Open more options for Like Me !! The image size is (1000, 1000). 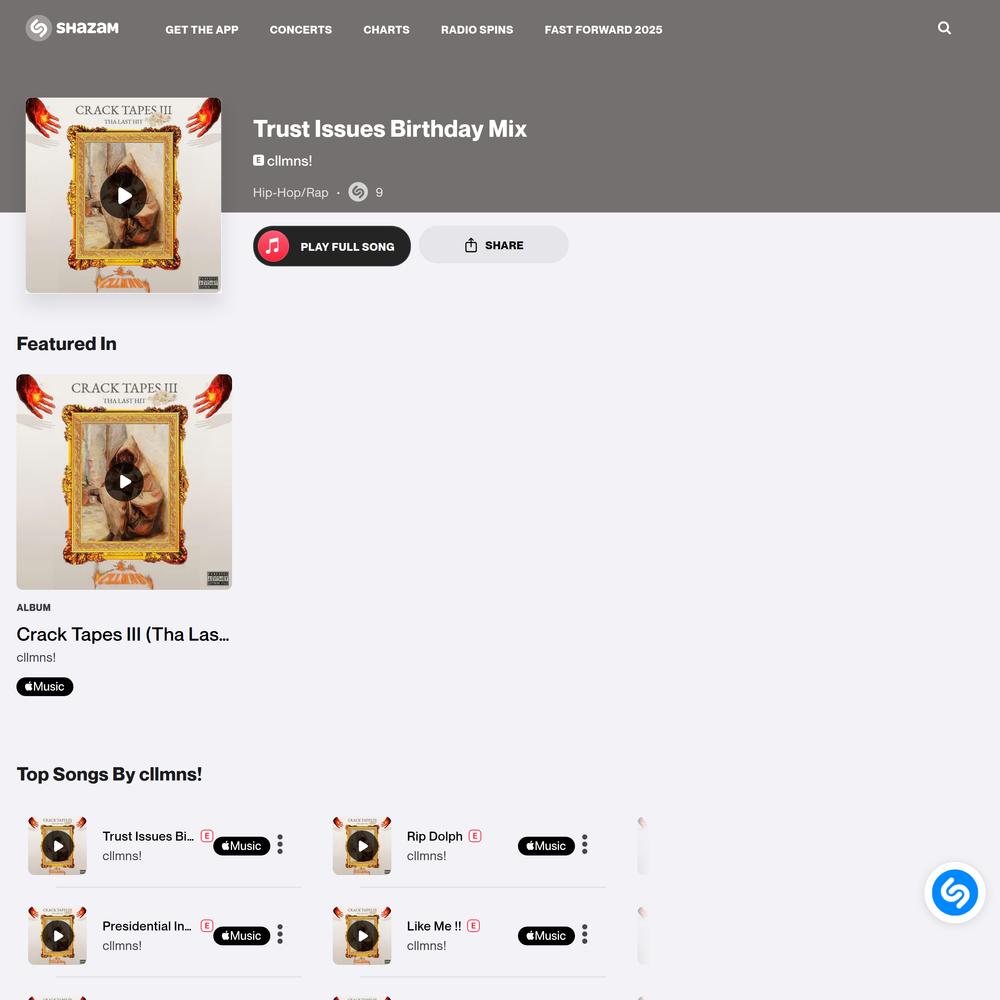tap(584, 934)
